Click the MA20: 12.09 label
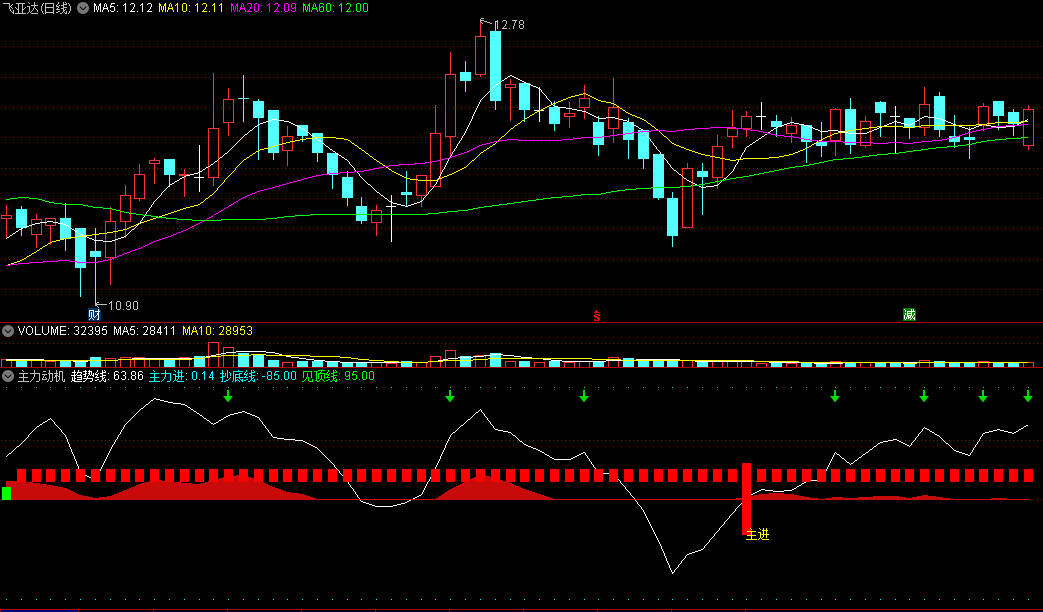This screenshot has width=1043, height=612. 264,9
